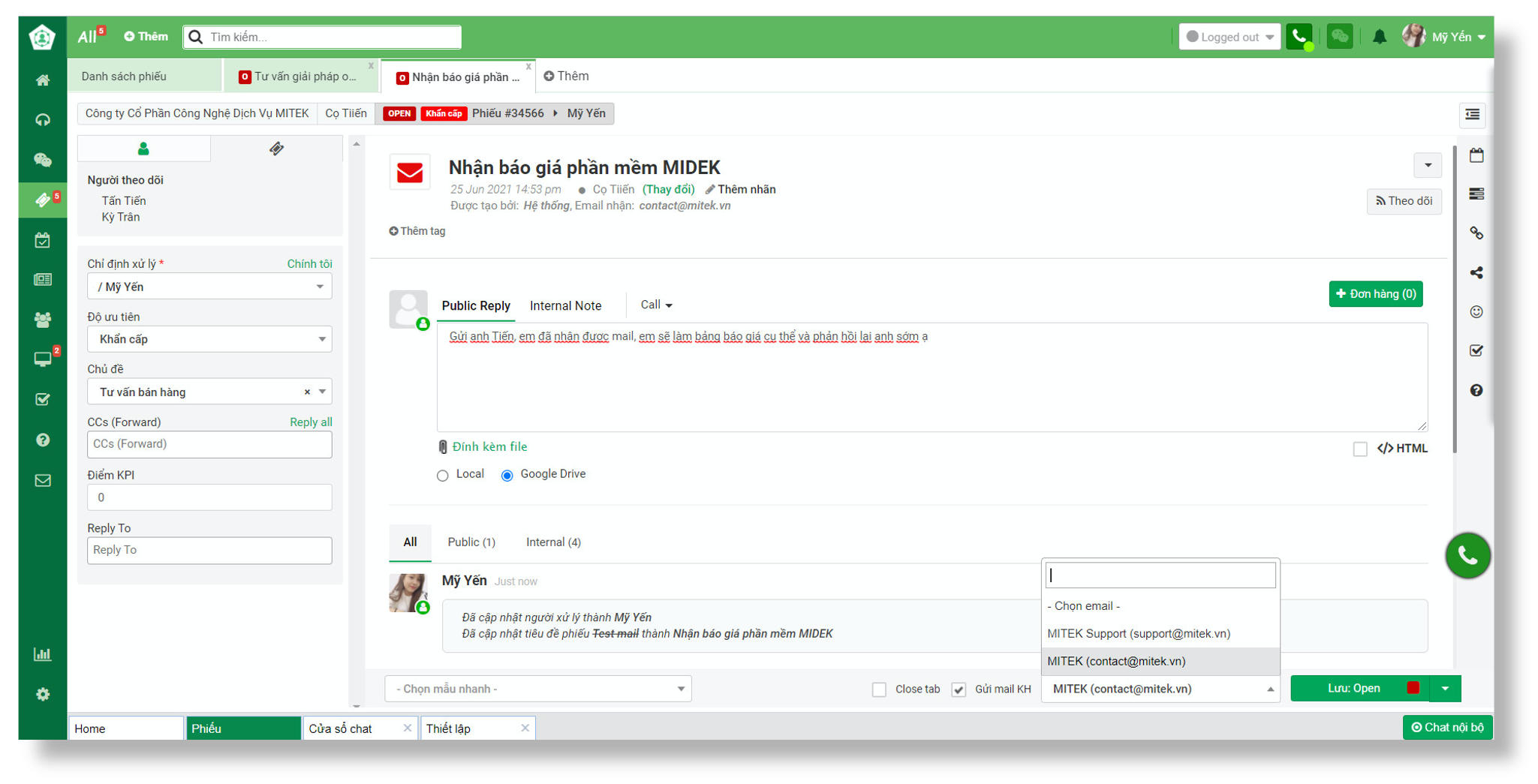This screenshot has width=1538, height=784.
Task: Toggle the Close tab checkbox
Action: 879,689
